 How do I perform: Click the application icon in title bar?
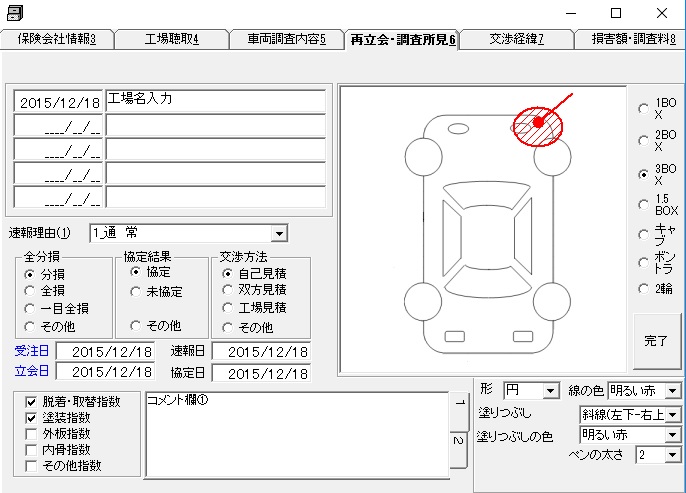[14, 13]
